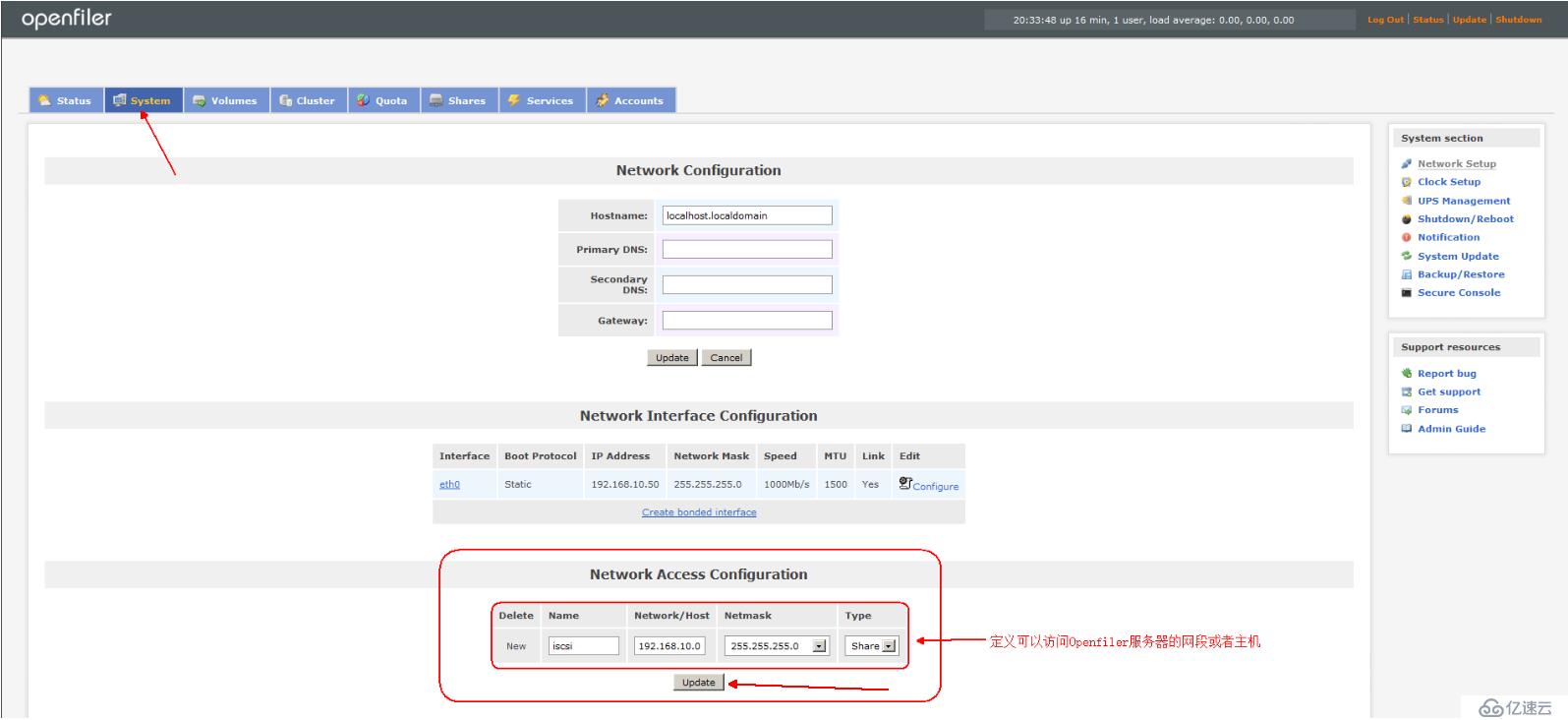Click the Log Out link
The width and height of the screenshot is (1568, 720).
coord(1385,20)
